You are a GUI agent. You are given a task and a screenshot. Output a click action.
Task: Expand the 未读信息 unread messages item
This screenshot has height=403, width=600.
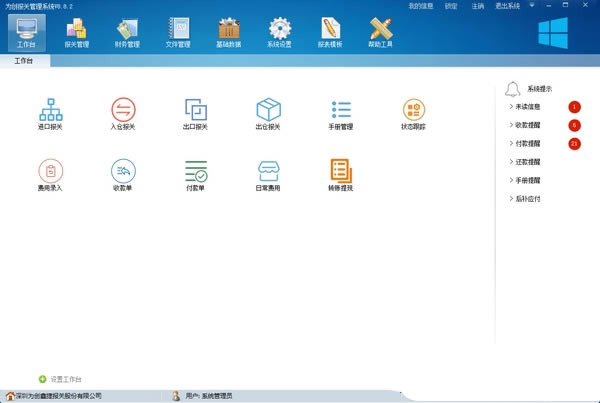pos(530,106)
